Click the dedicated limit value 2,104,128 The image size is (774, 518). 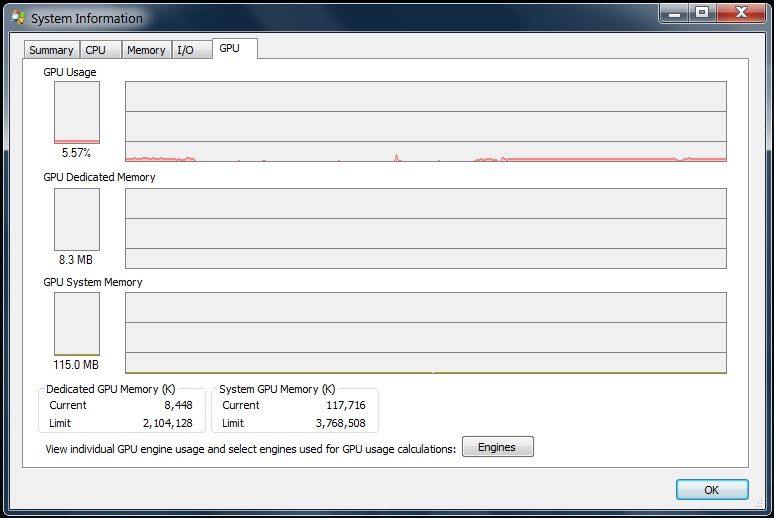[x=168, y=423]
